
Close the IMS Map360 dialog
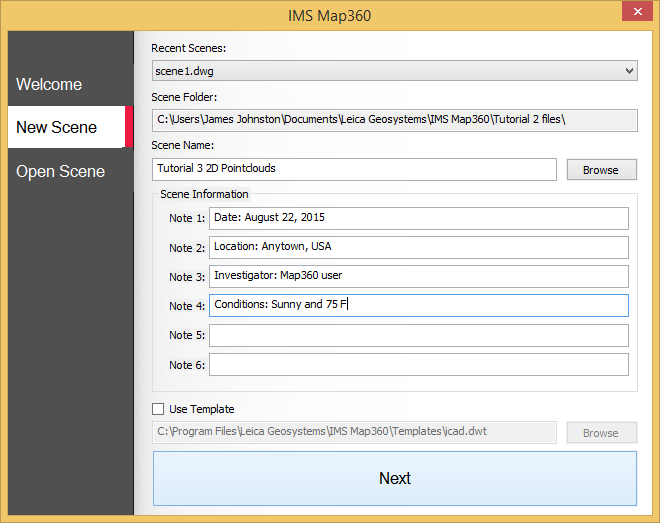pyautogui.click(x=637, y=11)
